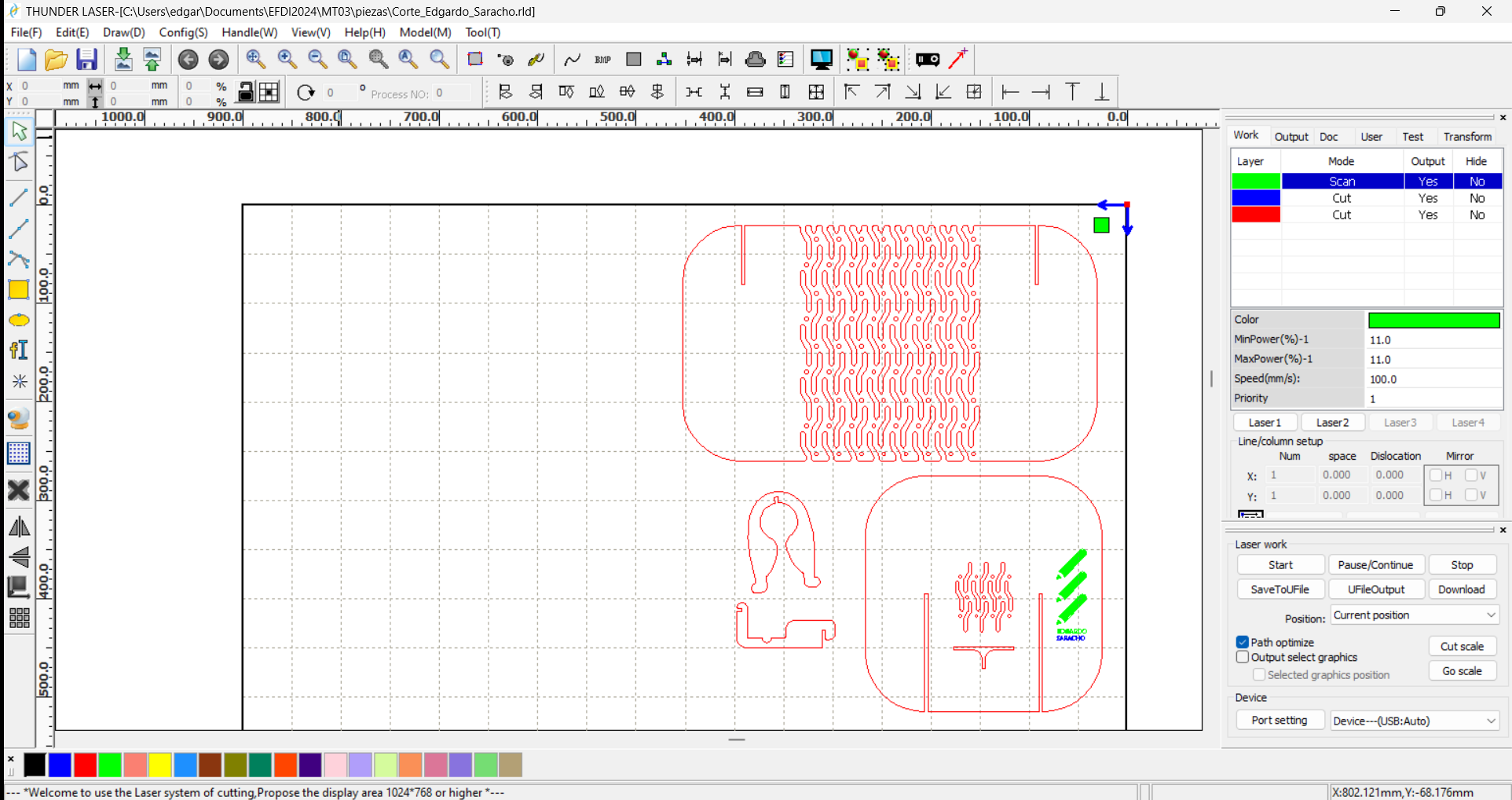
Task: Click the Download button
Action: [x=1462, y=589]
